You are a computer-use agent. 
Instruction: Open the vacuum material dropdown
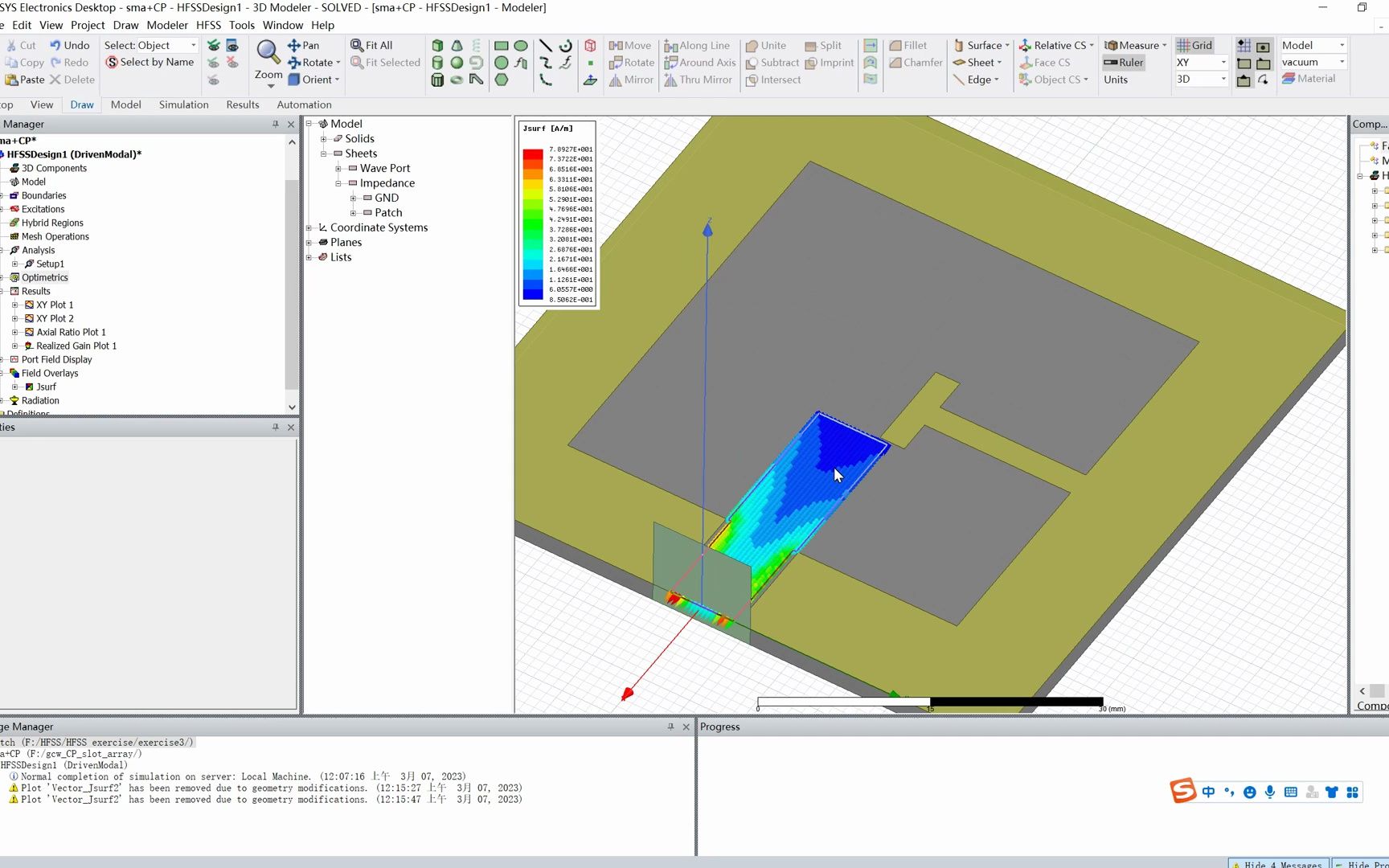[x=1342, y=63]
